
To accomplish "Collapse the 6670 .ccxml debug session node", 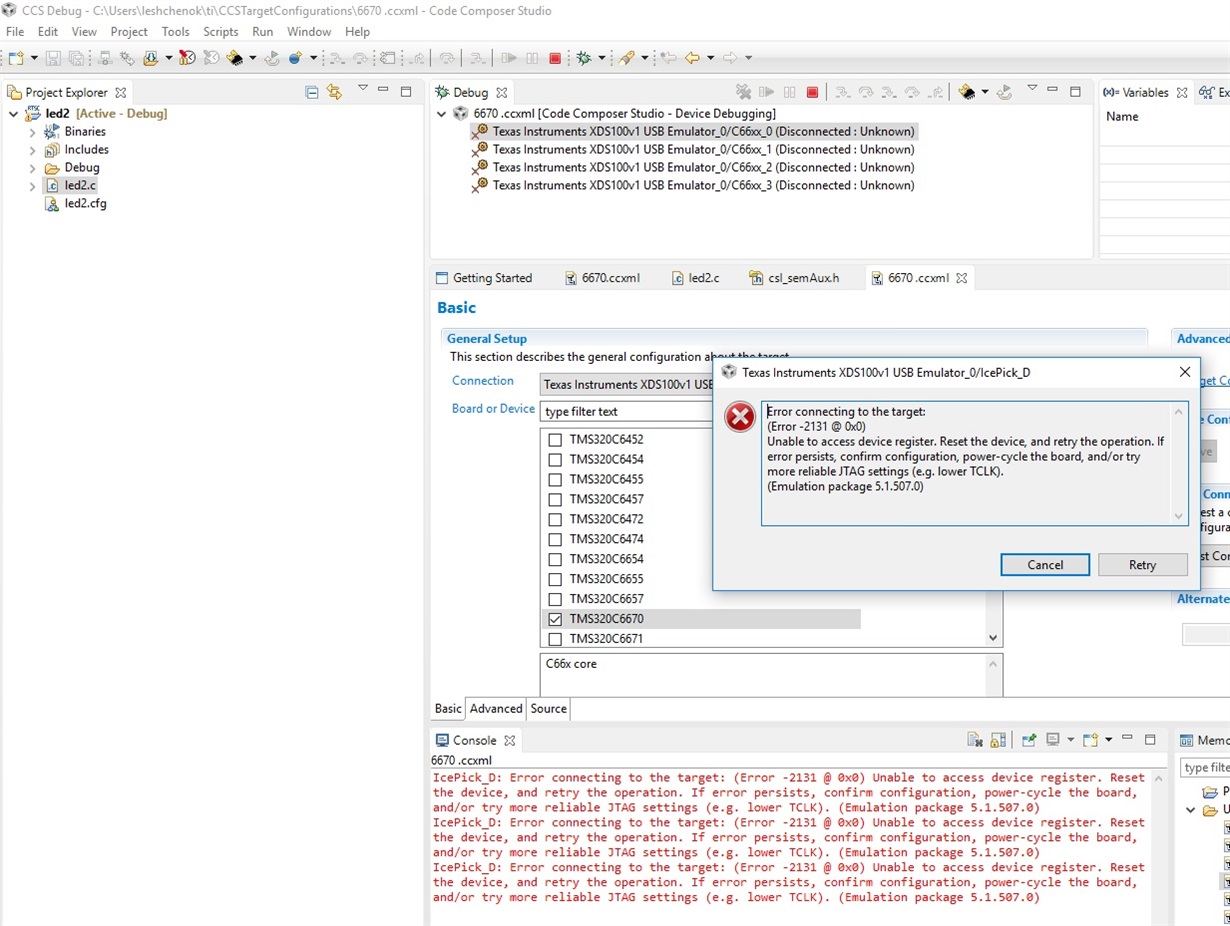I will click(x=442, y=114).
